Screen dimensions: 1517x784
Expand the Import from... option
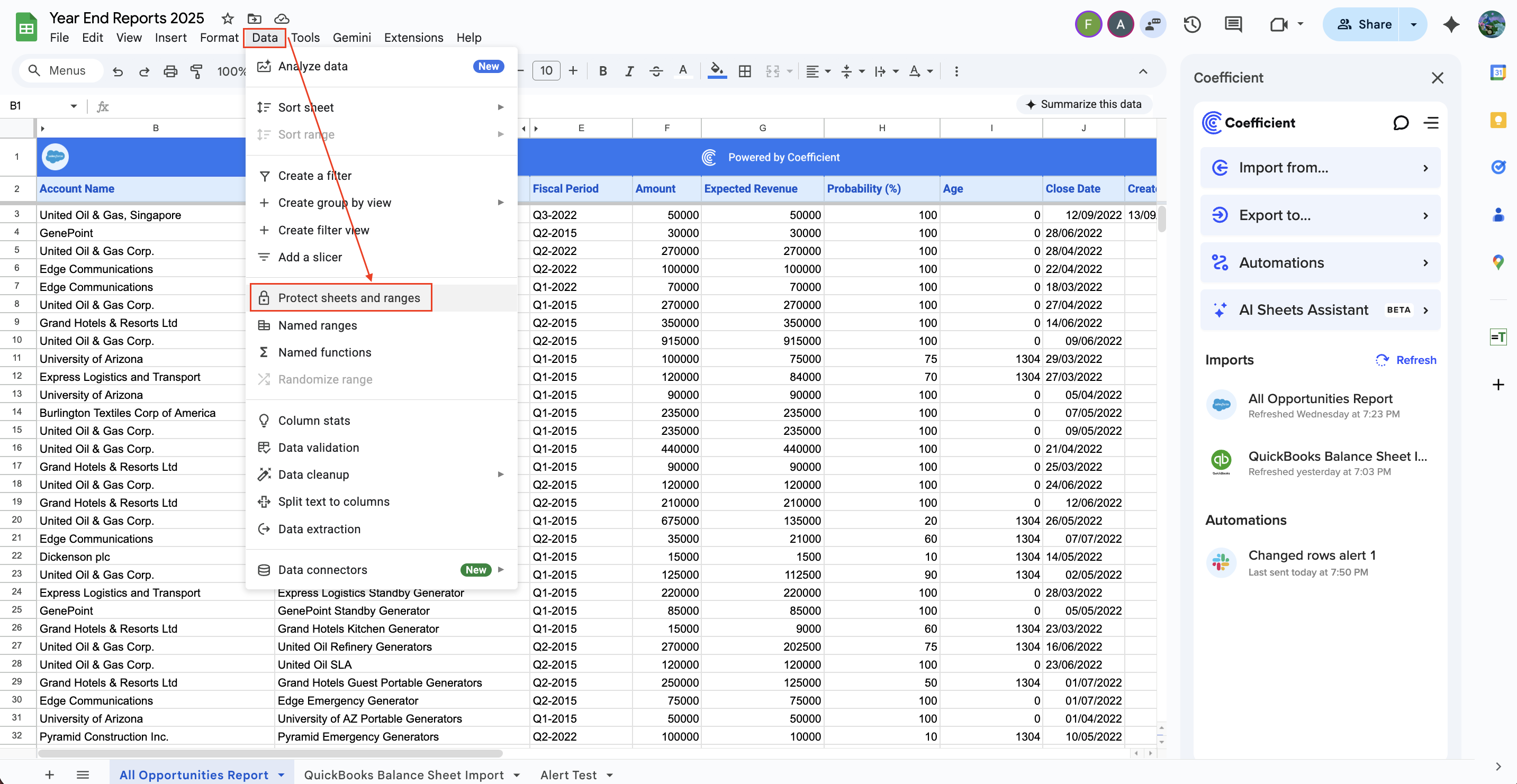1320,168
